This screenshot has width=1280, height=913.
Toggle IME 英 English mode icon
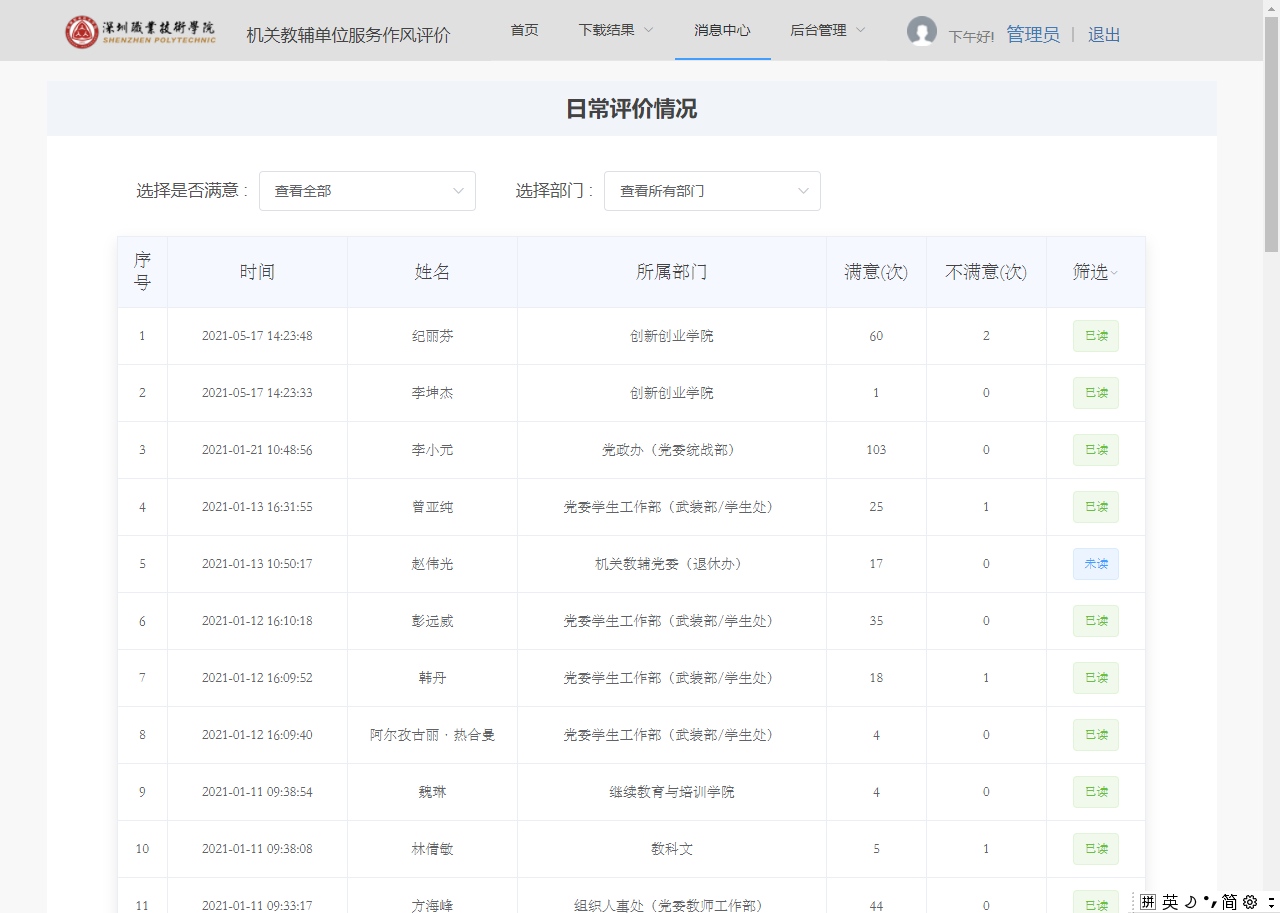(x=1170, y=902)
